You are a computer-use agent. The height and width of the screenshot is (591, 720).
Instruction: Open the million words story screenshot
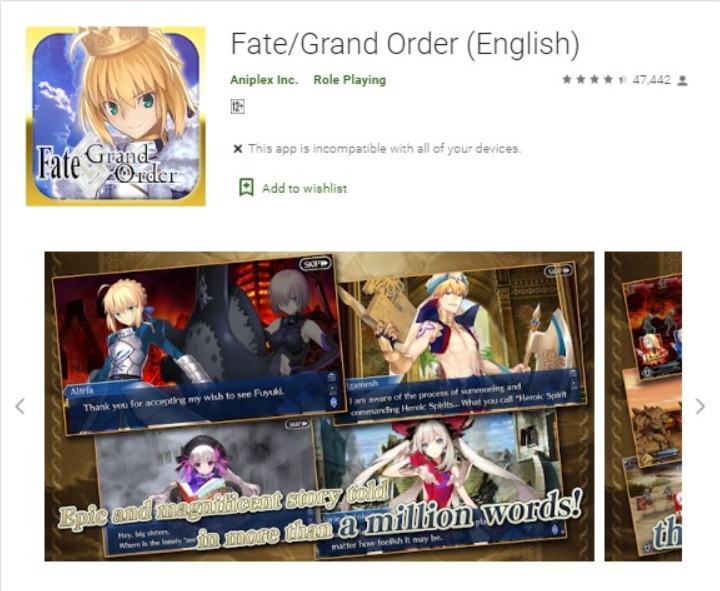[319, 406]
